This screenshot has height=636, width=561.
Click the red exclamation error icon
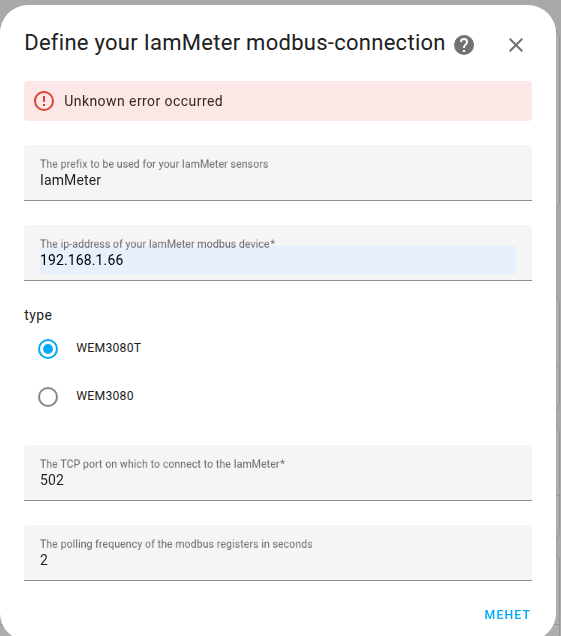[x=44, y=101]
